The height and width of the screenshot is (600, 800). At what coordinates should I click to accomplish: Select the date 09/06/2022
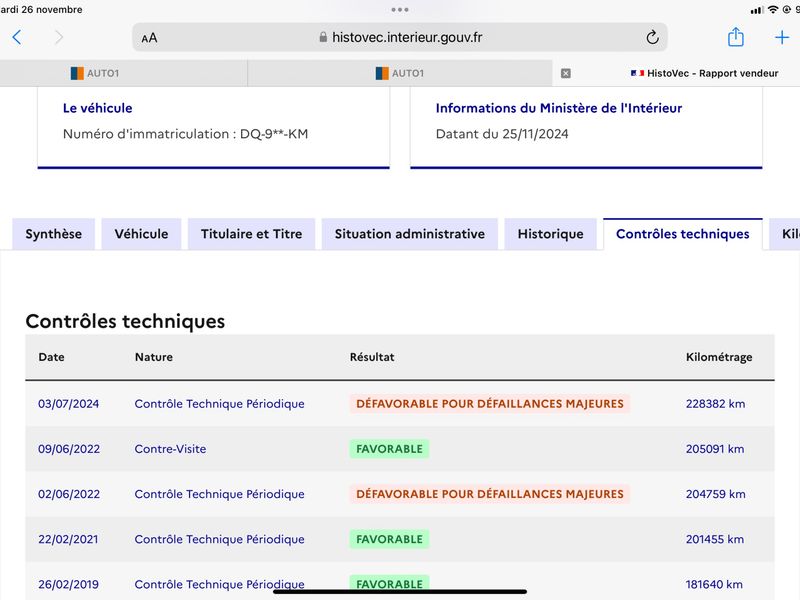click(69, 449)
